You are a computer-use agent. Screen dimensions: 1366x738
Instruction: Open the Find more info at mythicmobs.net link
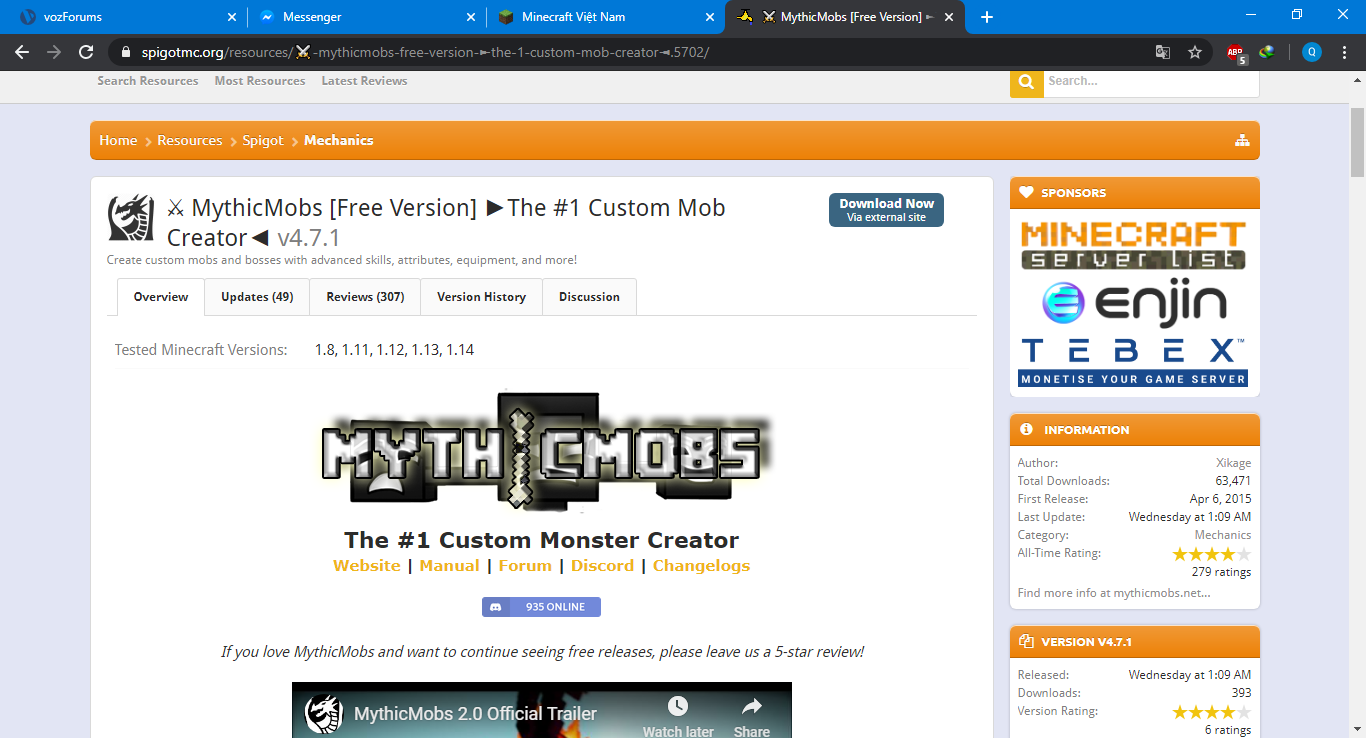coord(1114,593)
